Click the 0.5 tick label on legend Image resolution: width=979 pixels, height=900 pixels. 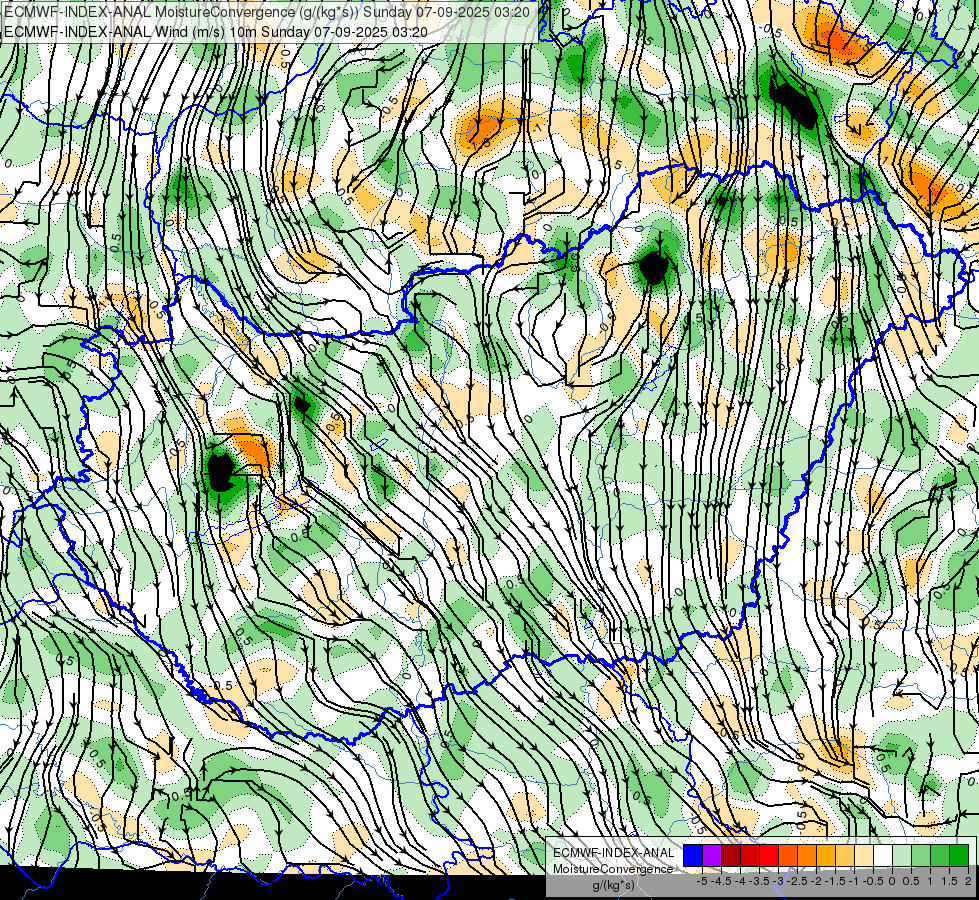point(911,881)
